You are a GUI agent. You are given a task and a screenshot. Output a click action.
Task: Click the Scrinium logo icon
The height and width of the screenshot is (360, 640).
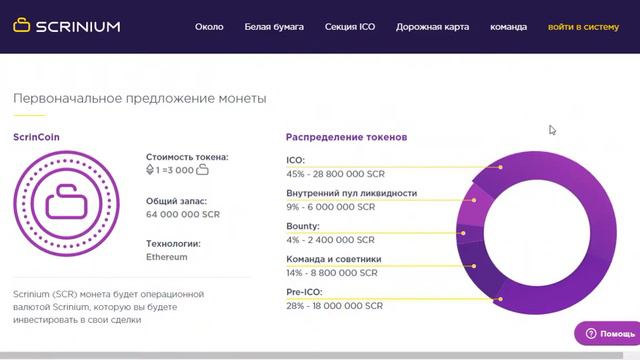click(x=21, y=25)
